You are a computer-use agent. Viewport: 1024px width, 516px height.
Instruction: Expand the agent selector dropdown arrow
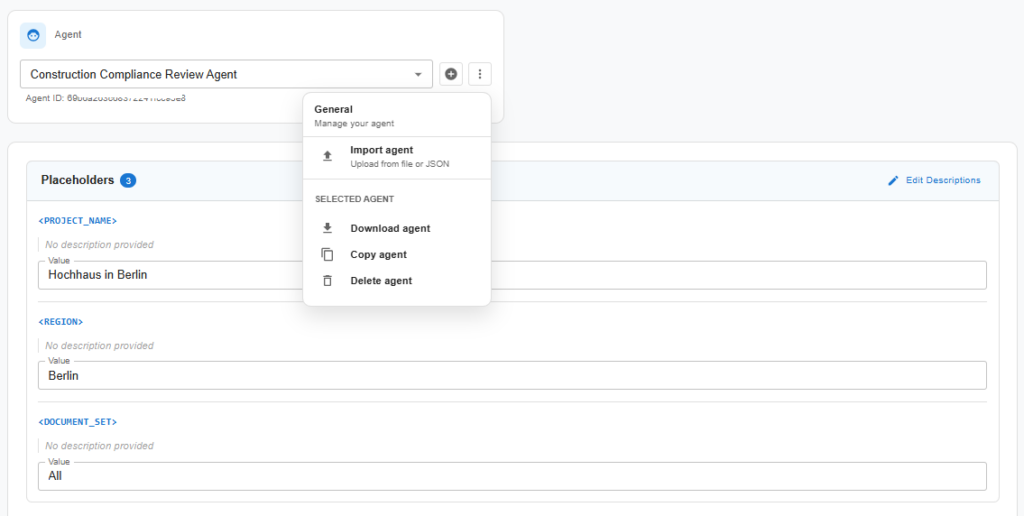tap(418, 75)
